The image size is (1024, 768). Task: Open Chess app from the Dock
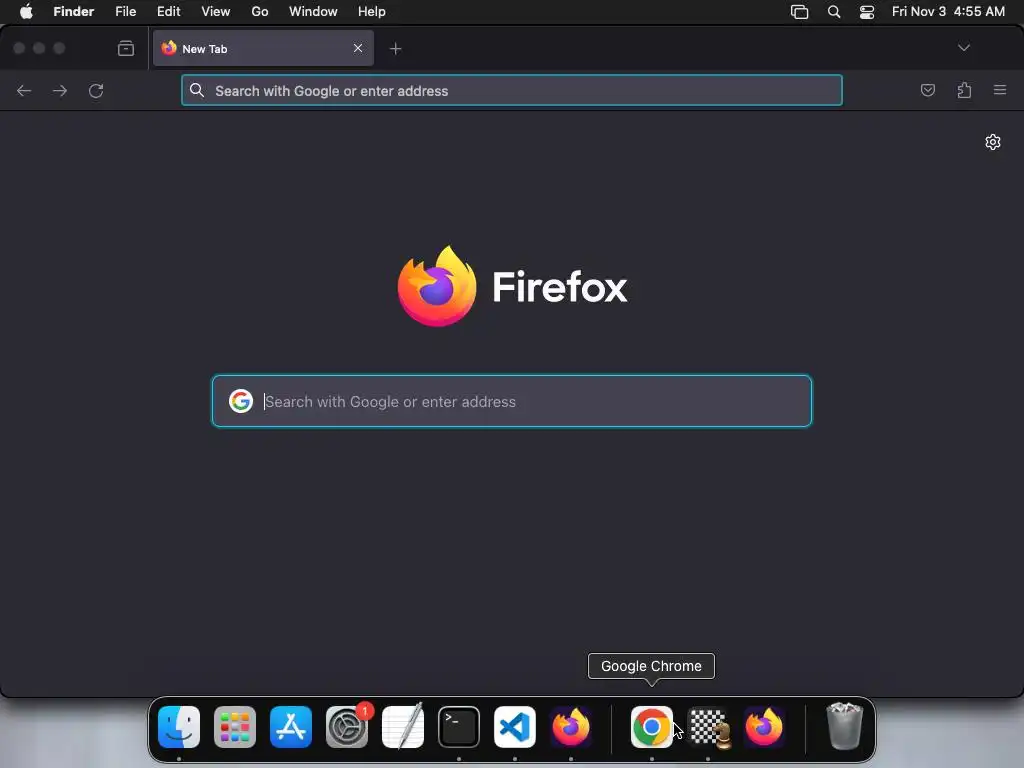pyautogui.click(x=708, y=727)
